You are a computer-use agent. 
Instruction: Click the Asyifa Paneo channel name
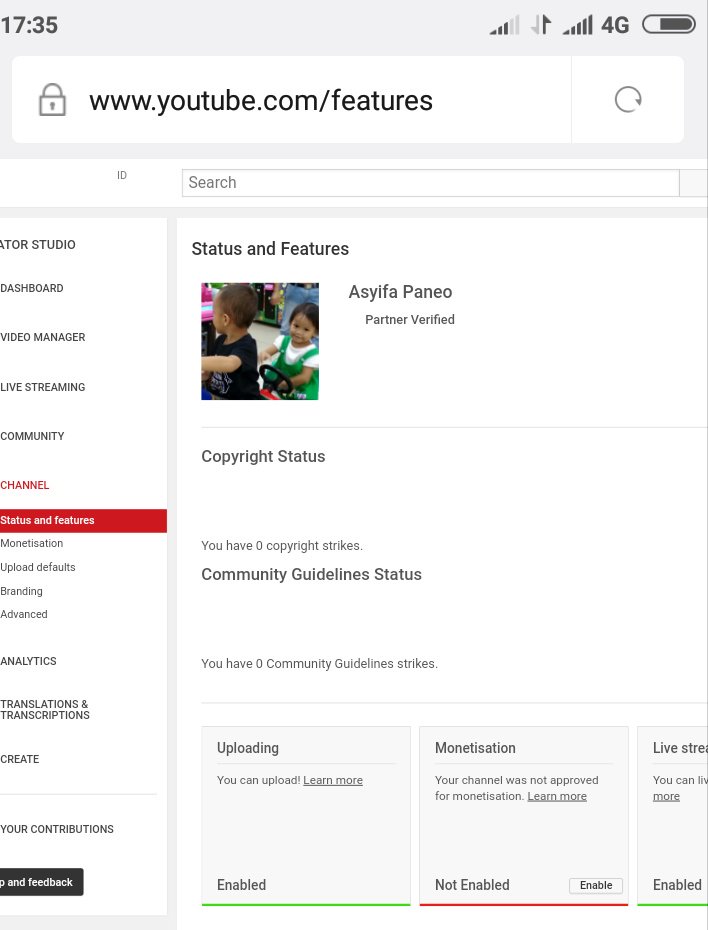(400, 292)
